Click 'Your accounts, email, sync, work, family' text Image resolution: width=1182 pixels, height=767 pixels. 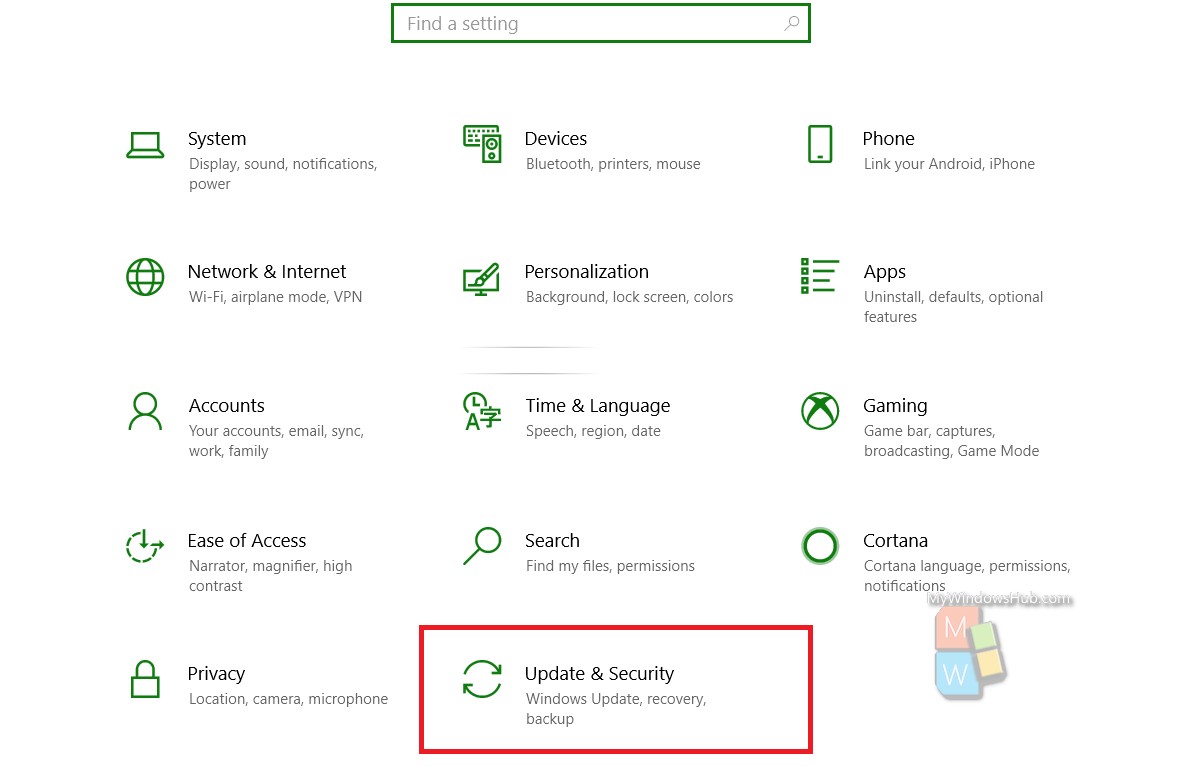277,441
